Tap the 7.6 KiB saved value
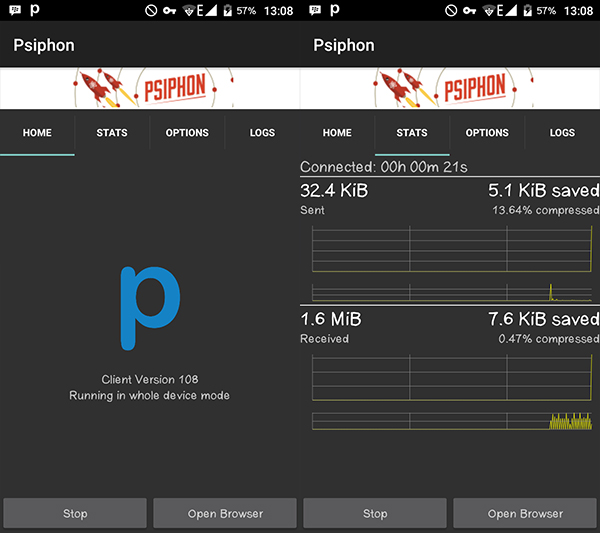This screenshot has width=600, height=533. tap(544, 319)
